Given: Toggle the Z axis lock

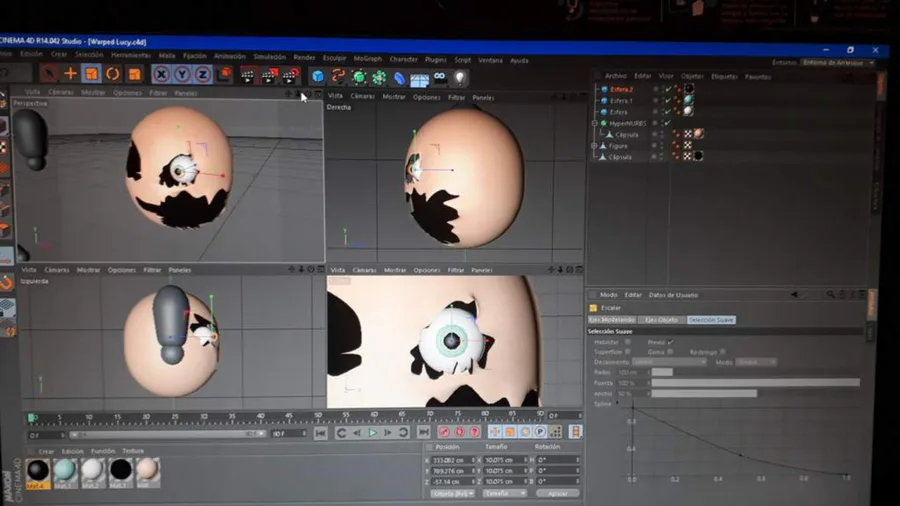Looking at the screenshot, I should (x=202, y=74).
